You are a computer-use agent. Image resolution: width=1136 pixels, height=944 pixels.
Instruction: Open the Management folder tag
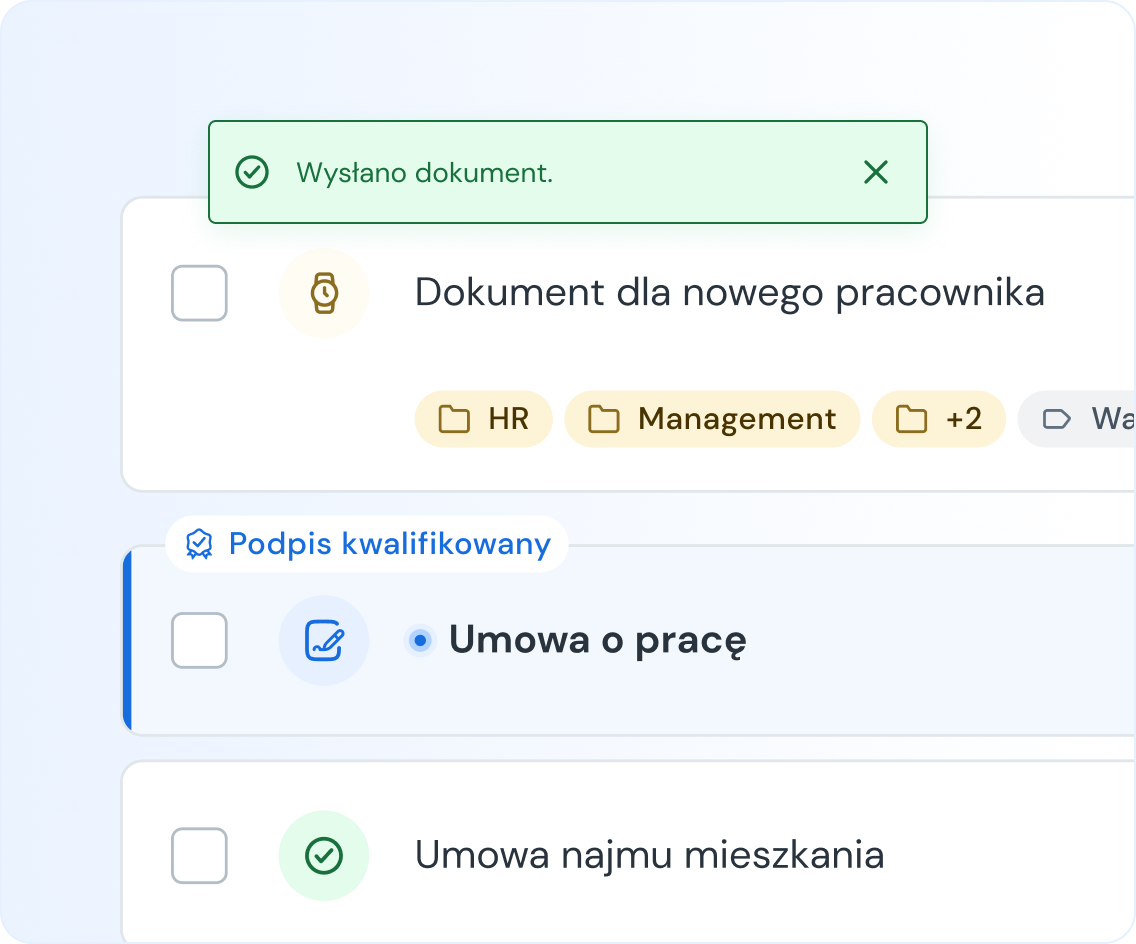coord(712,419)
